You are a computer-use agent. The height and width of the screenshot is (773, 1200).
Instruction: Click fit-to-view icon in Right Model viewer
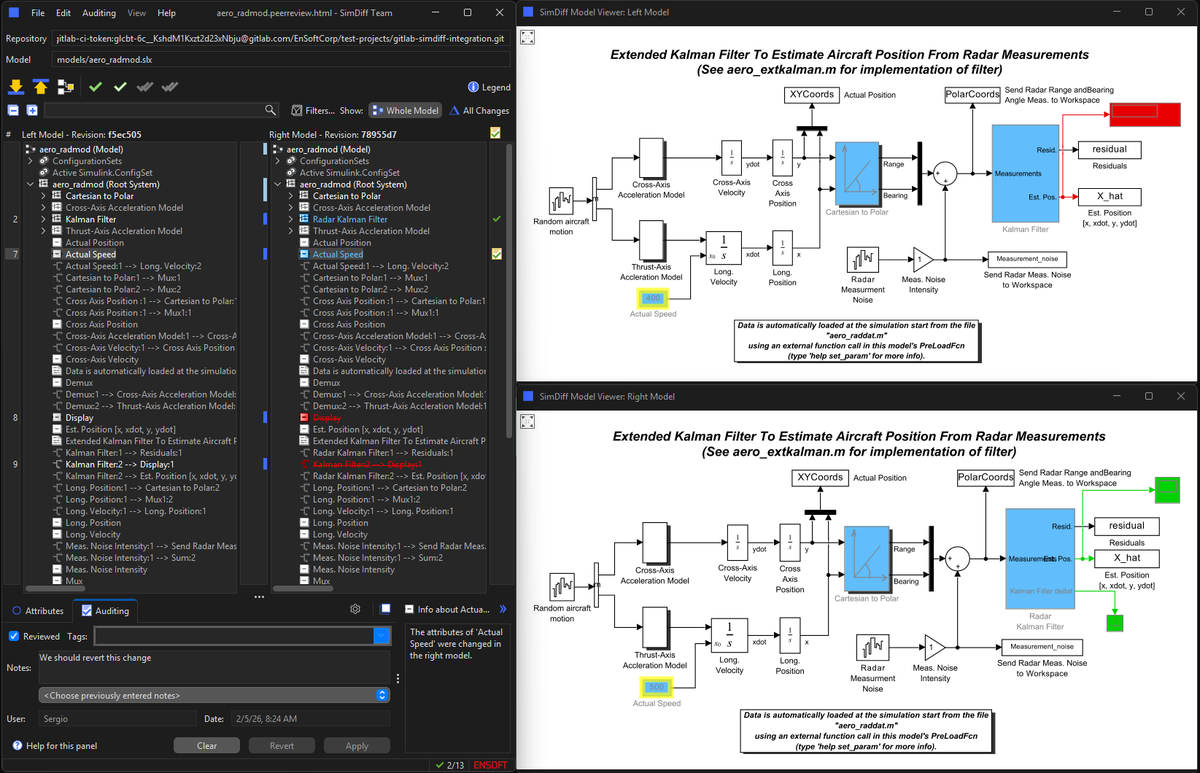(528, 420)
